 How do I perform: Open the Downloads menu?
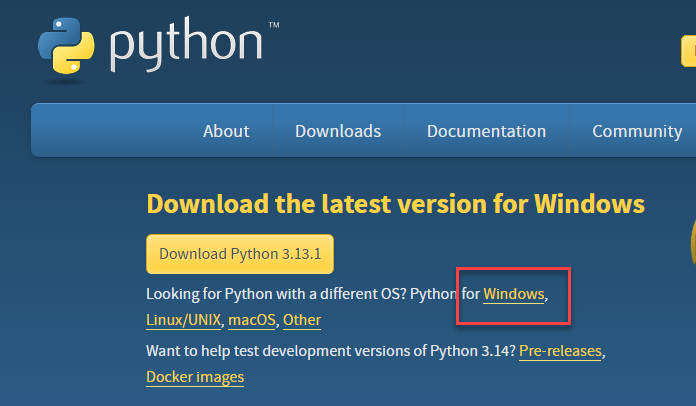coord(338,131)
